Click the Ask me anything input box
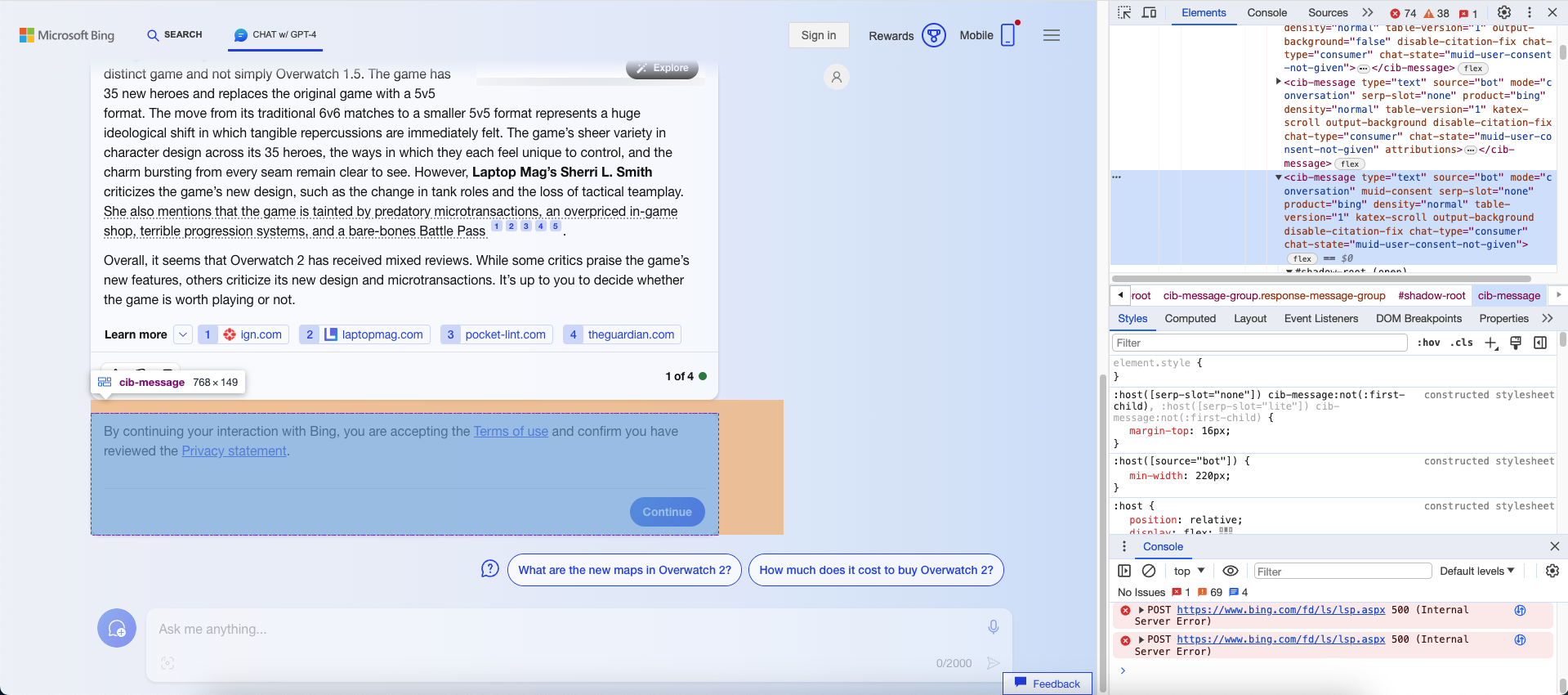Image resolution: width=1568 pixels, height=695 pixels. click(x=564, y=629)
